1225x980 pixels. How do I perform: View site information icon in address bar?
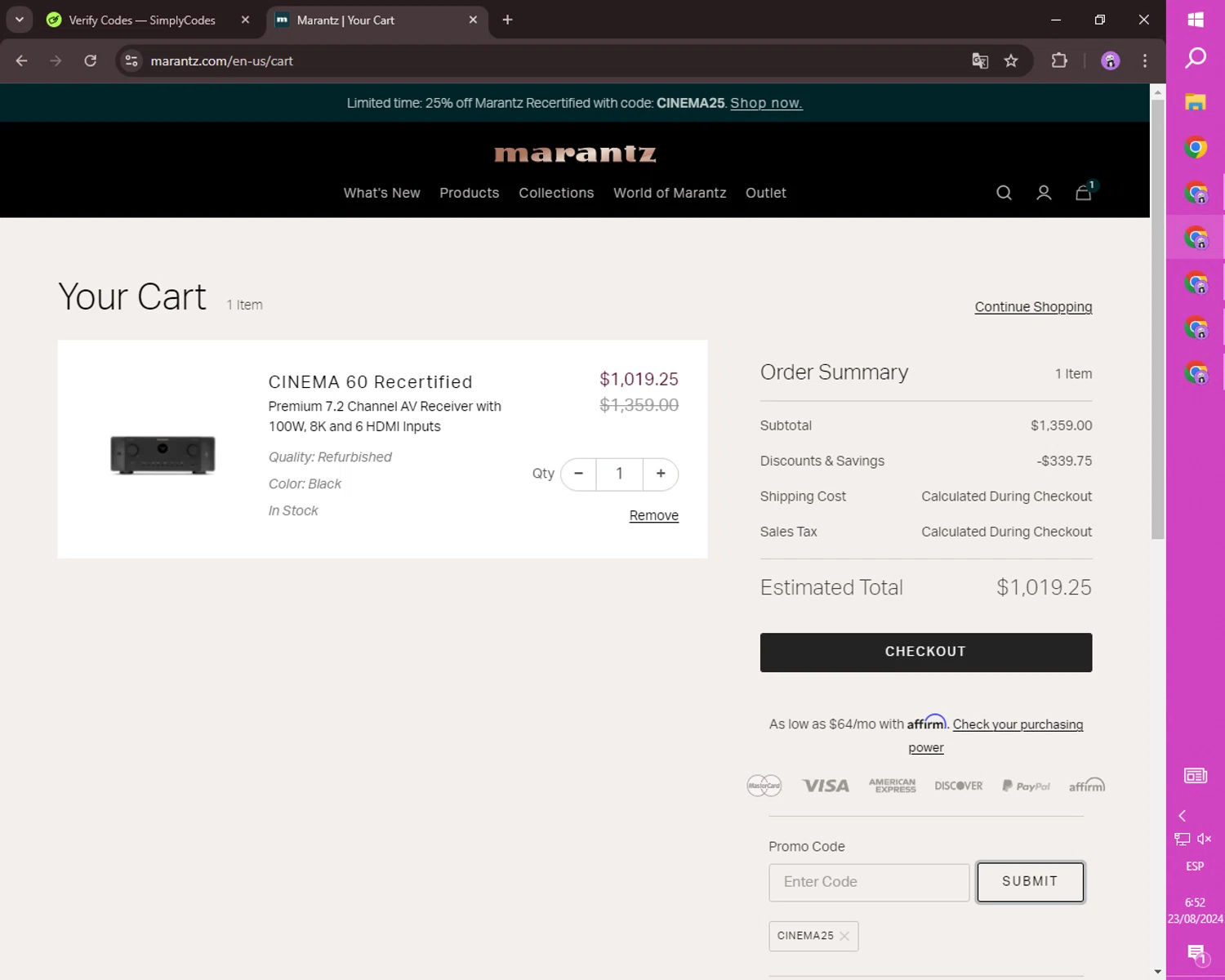click(131, 60)
